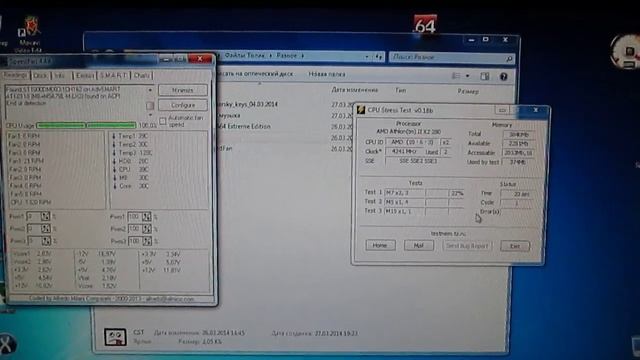Click the Test 3 name field
The height and width of the screenshot is (360, 640).
(404, 211)
